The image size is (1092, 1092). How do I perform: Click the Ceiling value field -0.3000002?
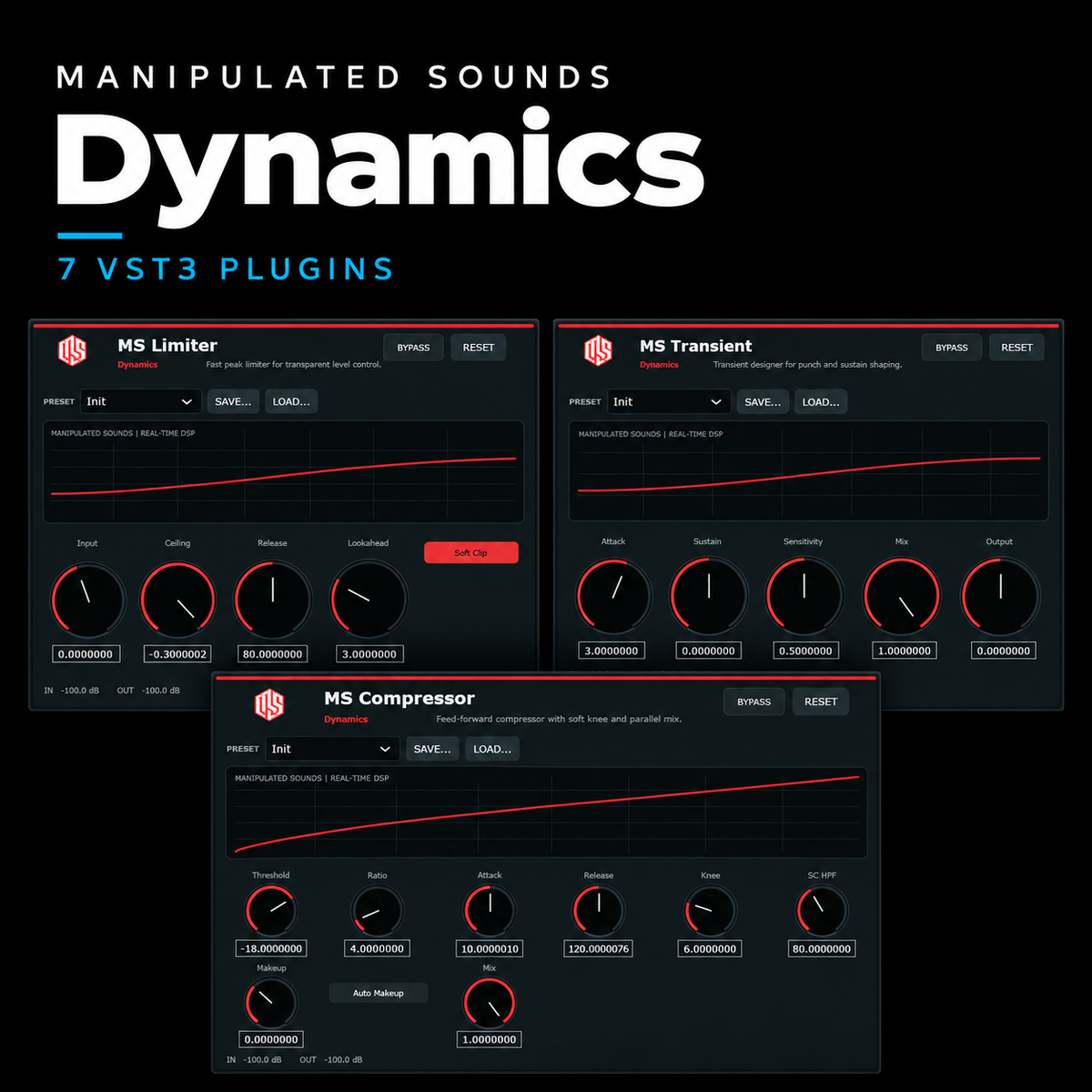coord(178,654)
